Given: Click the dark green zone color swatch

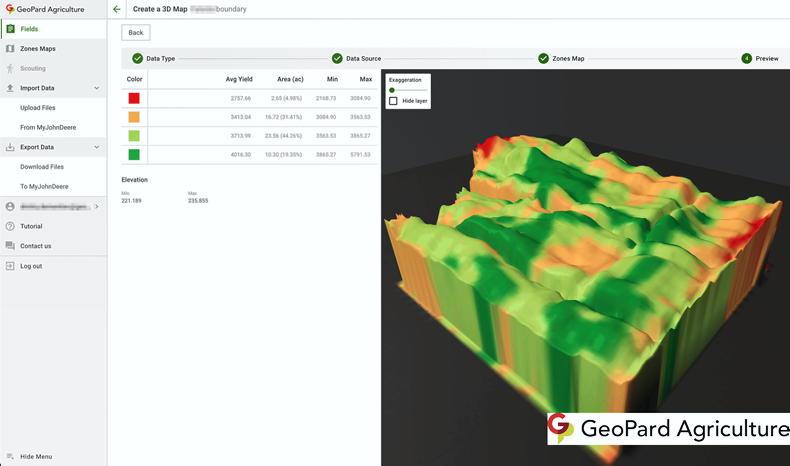Looking at the screenshot, I should point(134,155).
